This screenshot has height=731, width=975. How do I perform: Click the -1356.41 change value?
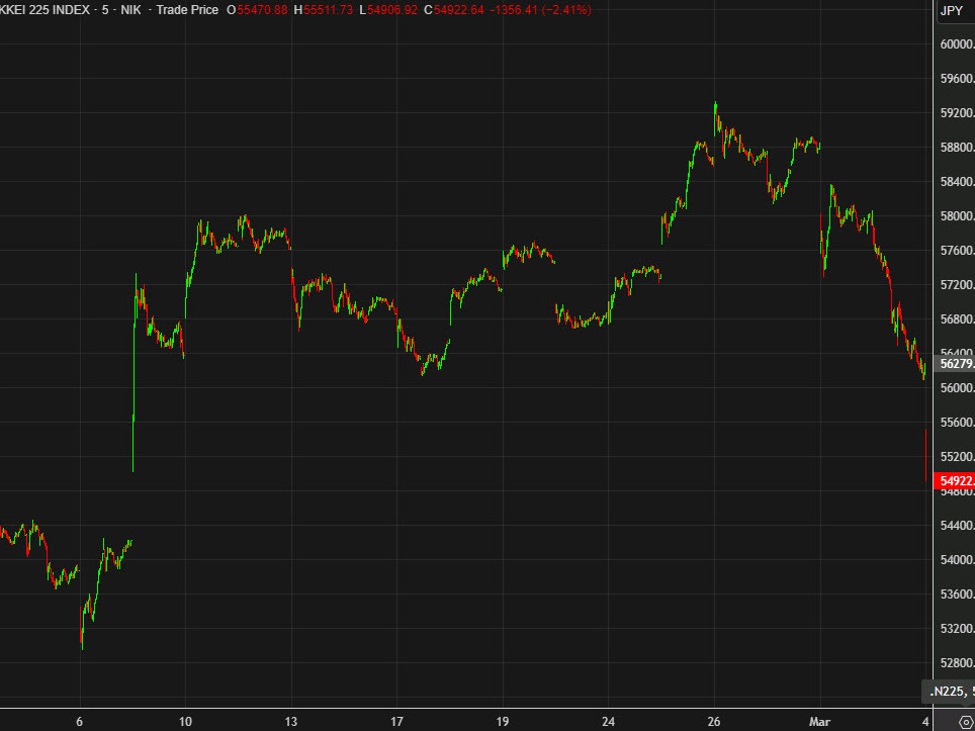point(516,10)
